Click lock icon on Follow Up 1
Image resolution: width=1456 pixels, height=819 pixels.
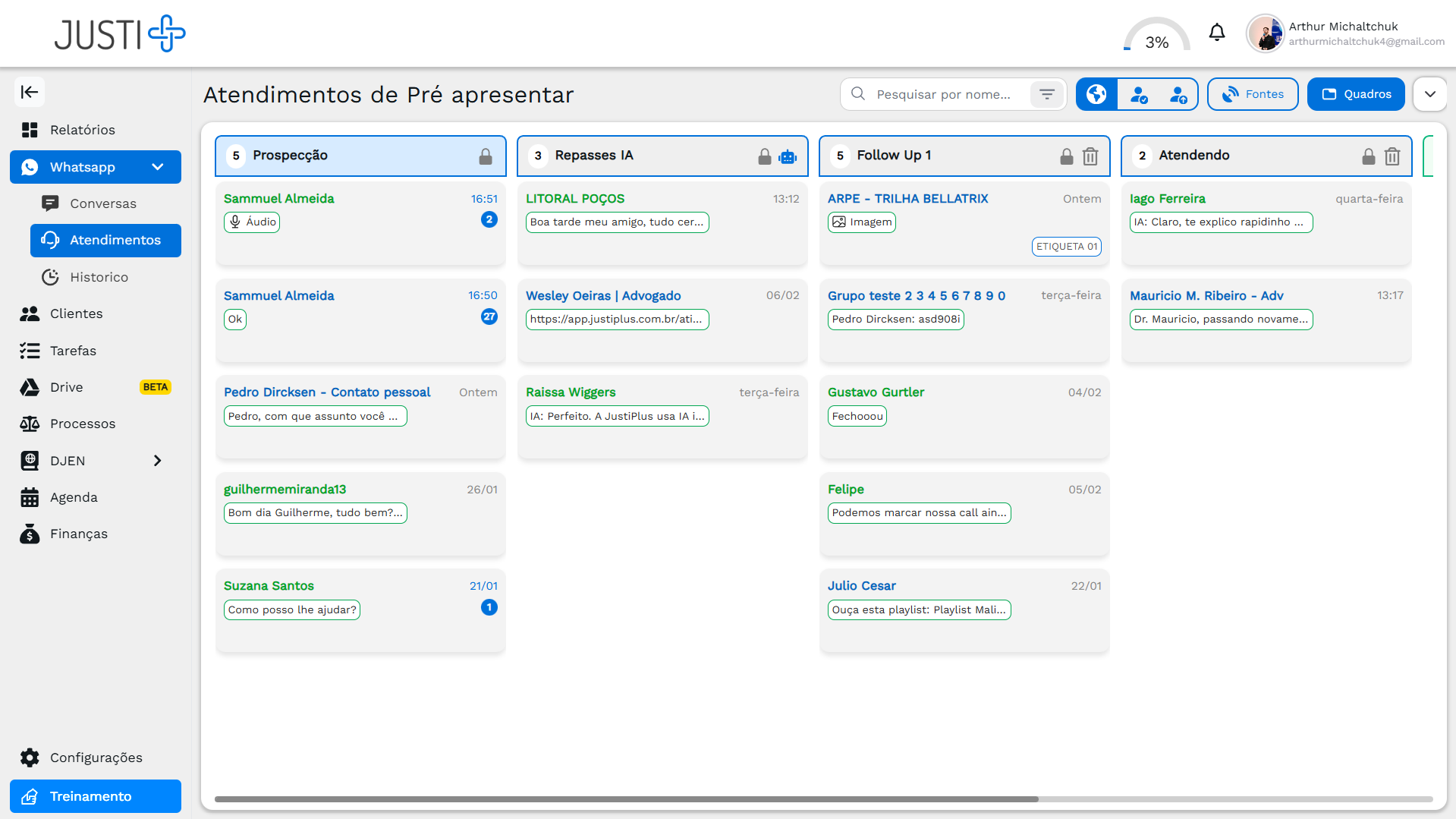[1066, 156]
